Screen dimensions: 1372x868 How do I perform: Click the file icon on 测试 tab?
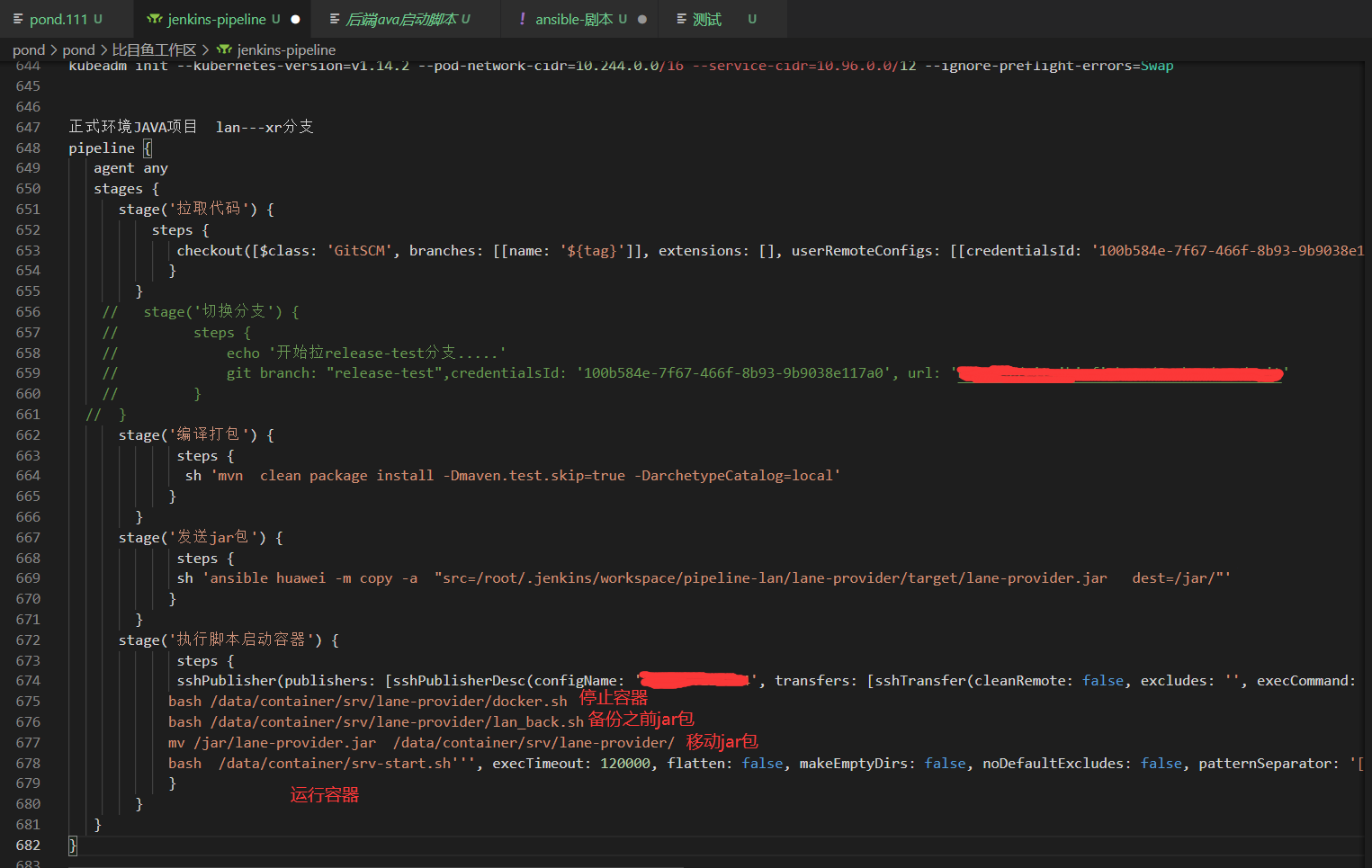tap(681, 19)
